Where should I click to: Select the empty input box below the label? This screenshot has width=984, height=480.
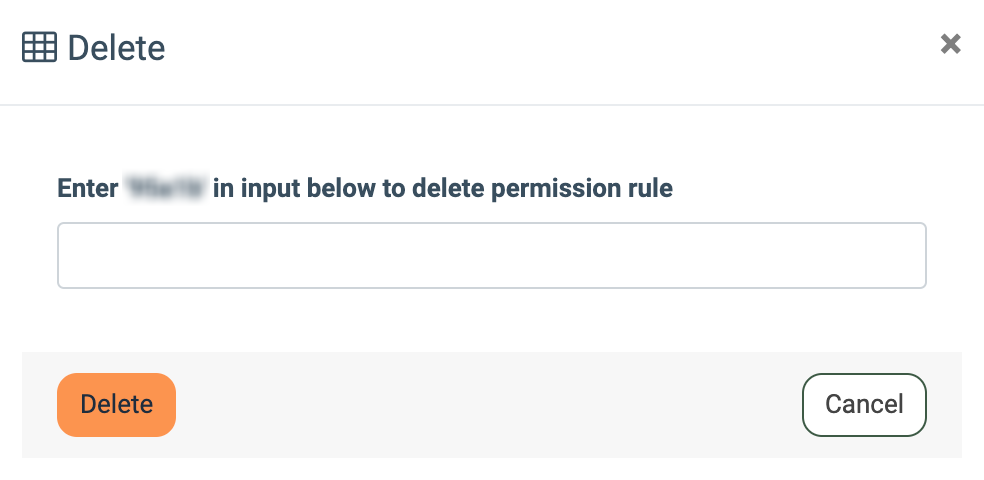tap(491, 256)
